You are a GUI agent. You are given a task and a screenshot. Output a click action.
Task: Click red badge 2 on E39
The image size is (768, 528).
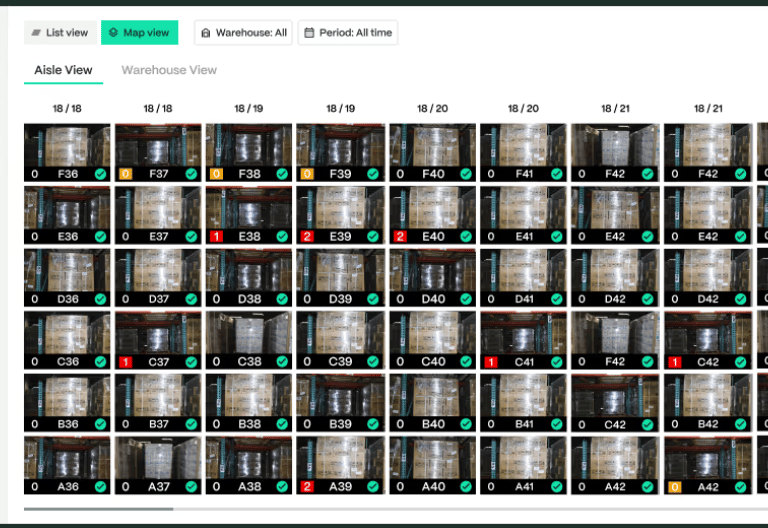point(307,237)
